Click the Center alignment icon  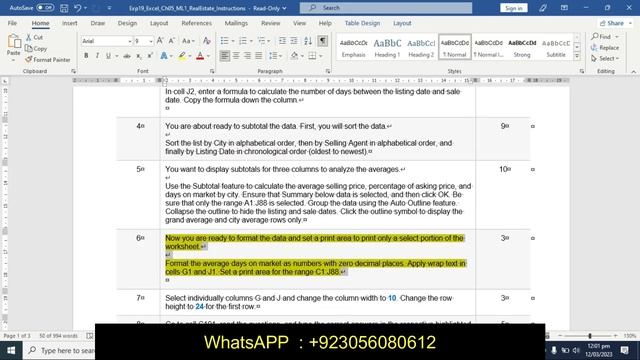coord(236,56)
